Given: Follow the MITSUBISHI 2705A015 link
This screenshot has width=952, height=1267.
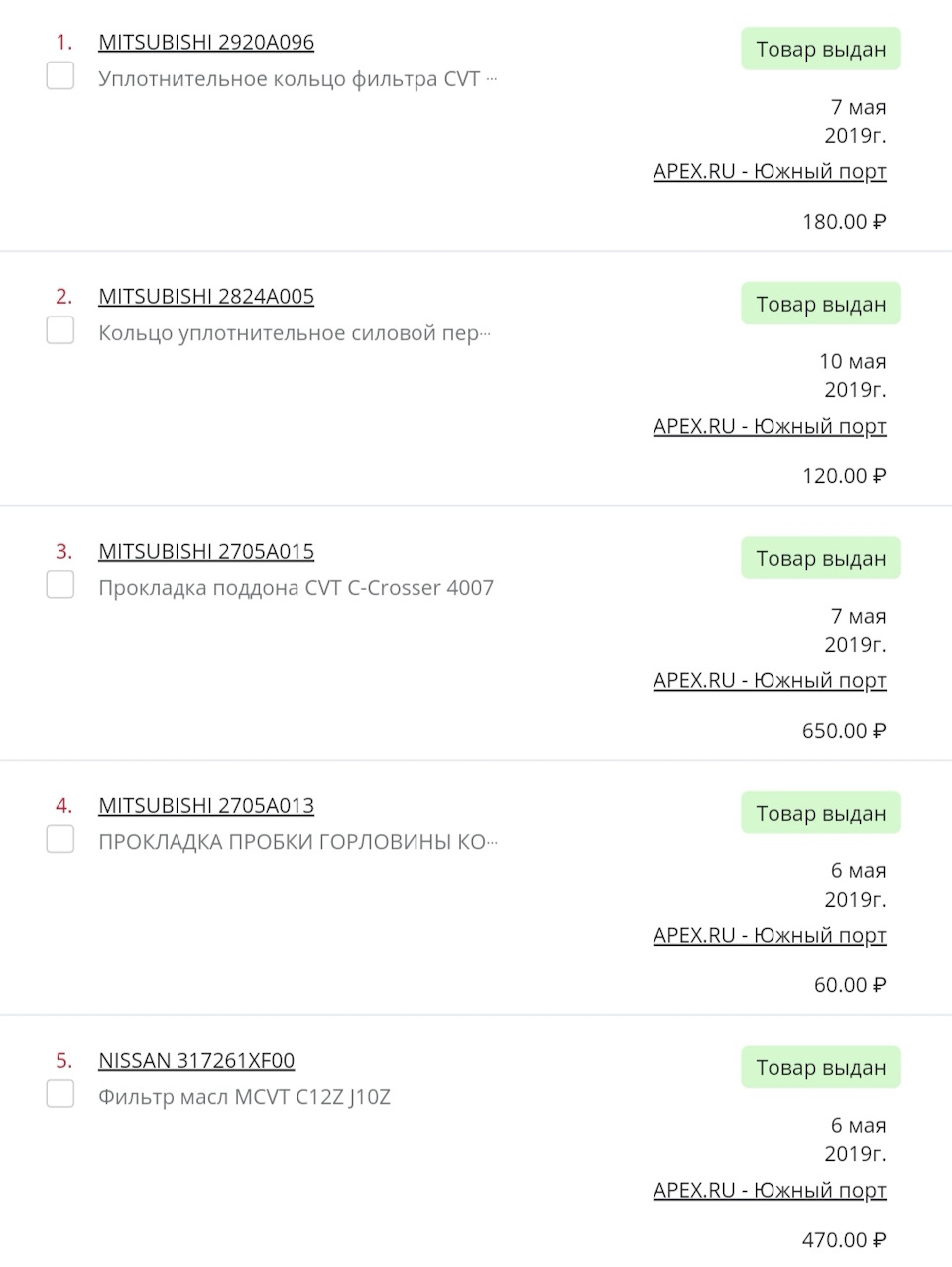Looking at the screenshot, I should click(206, 552).
